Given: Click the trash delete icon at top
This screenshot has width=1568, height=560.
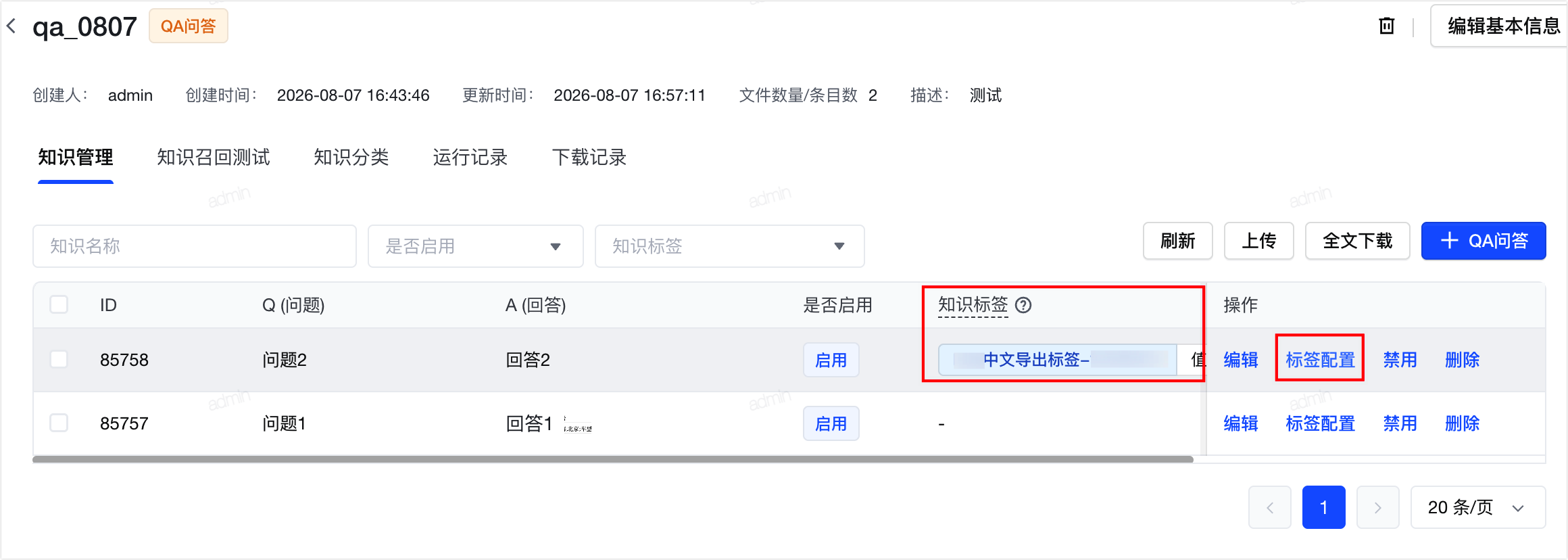Looking at the screenshot, I should point(1386,26).
